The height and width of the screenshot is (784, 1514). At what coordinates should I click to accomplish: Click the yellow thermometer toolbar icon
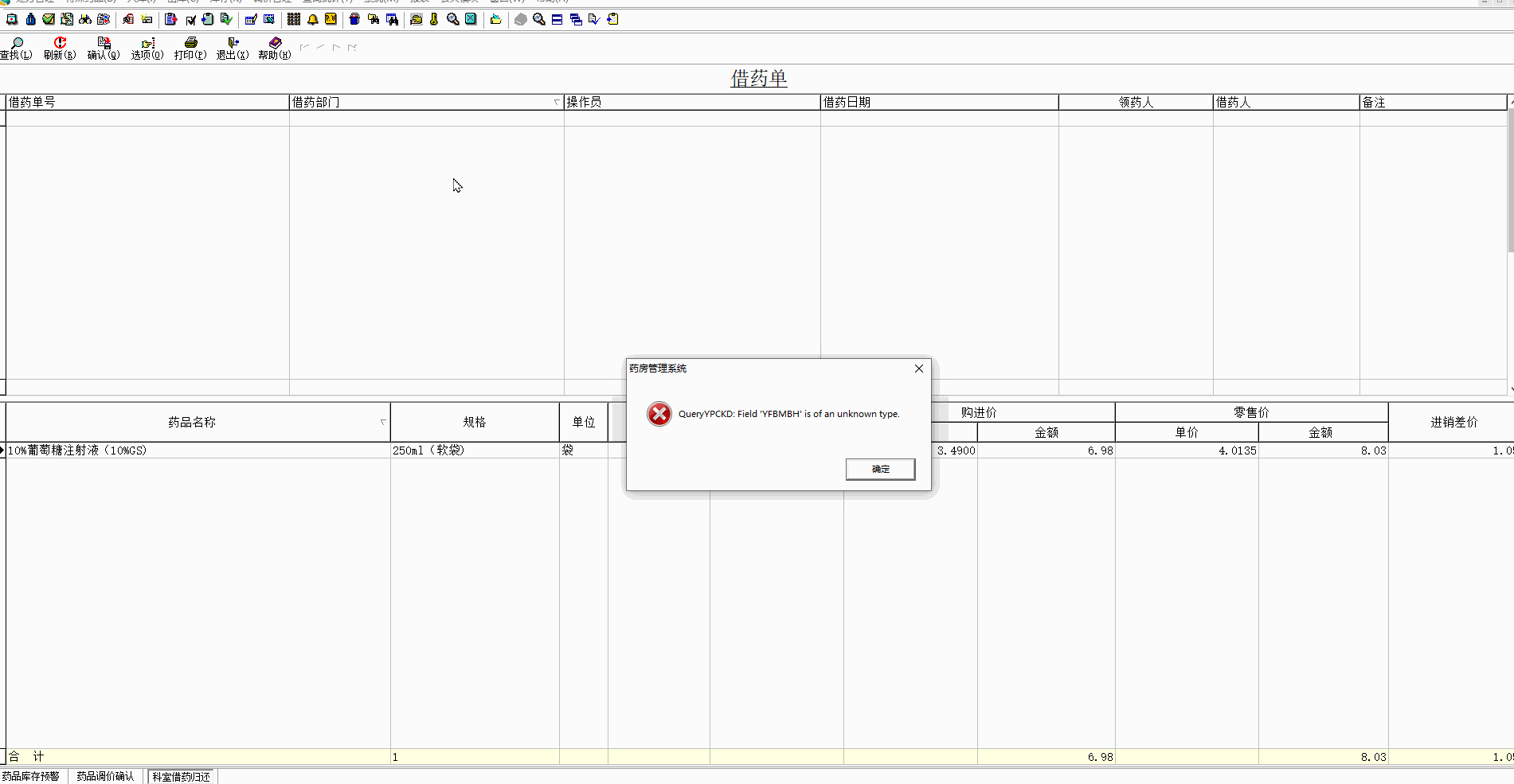(x=434, y=19)
